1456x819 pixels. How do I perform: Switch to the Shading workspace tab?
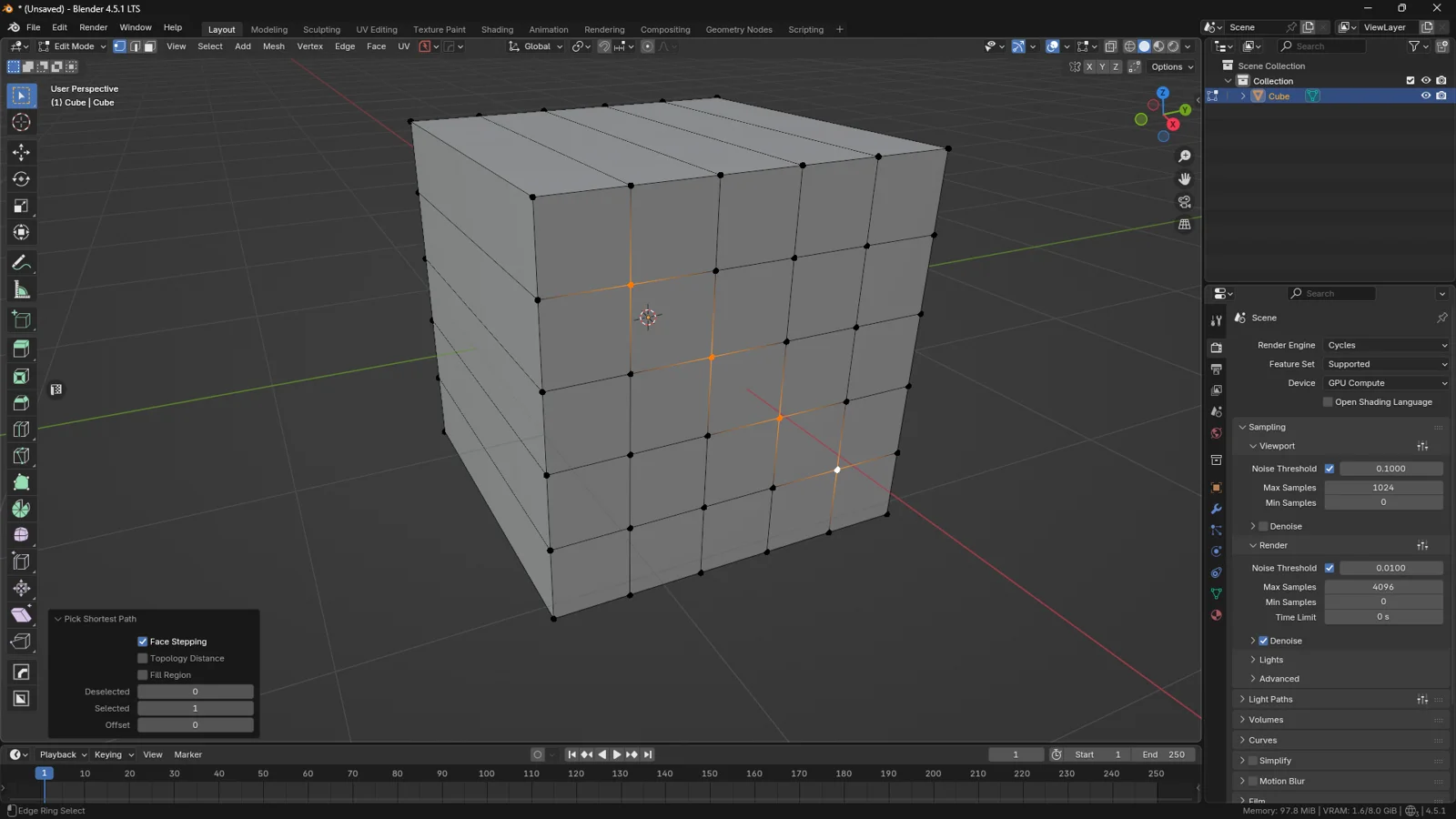pyautogui.click(x=497, y=29)
